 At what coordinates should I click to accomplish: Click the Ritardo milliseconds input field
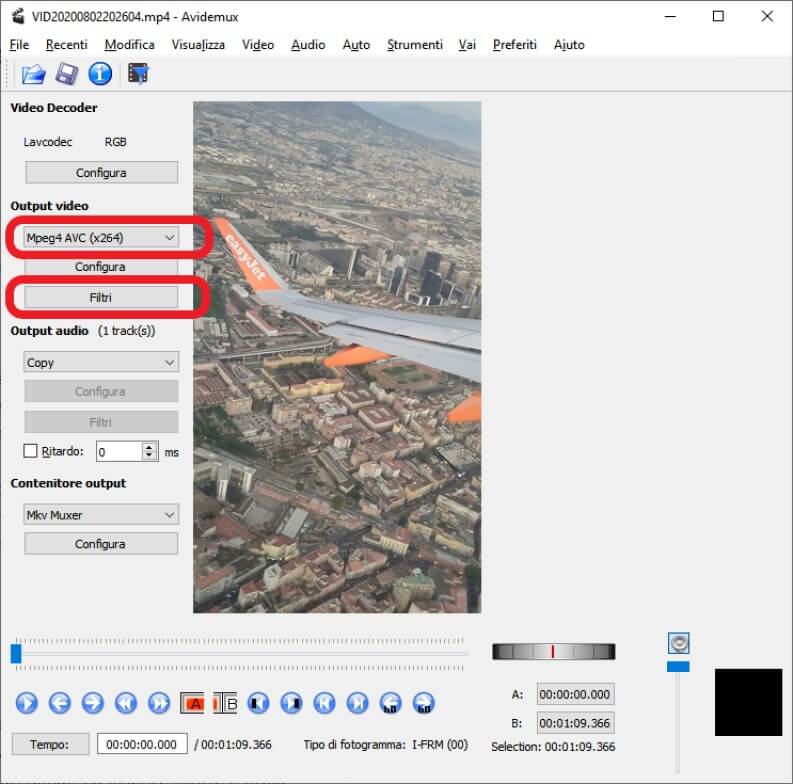point(120,451)
